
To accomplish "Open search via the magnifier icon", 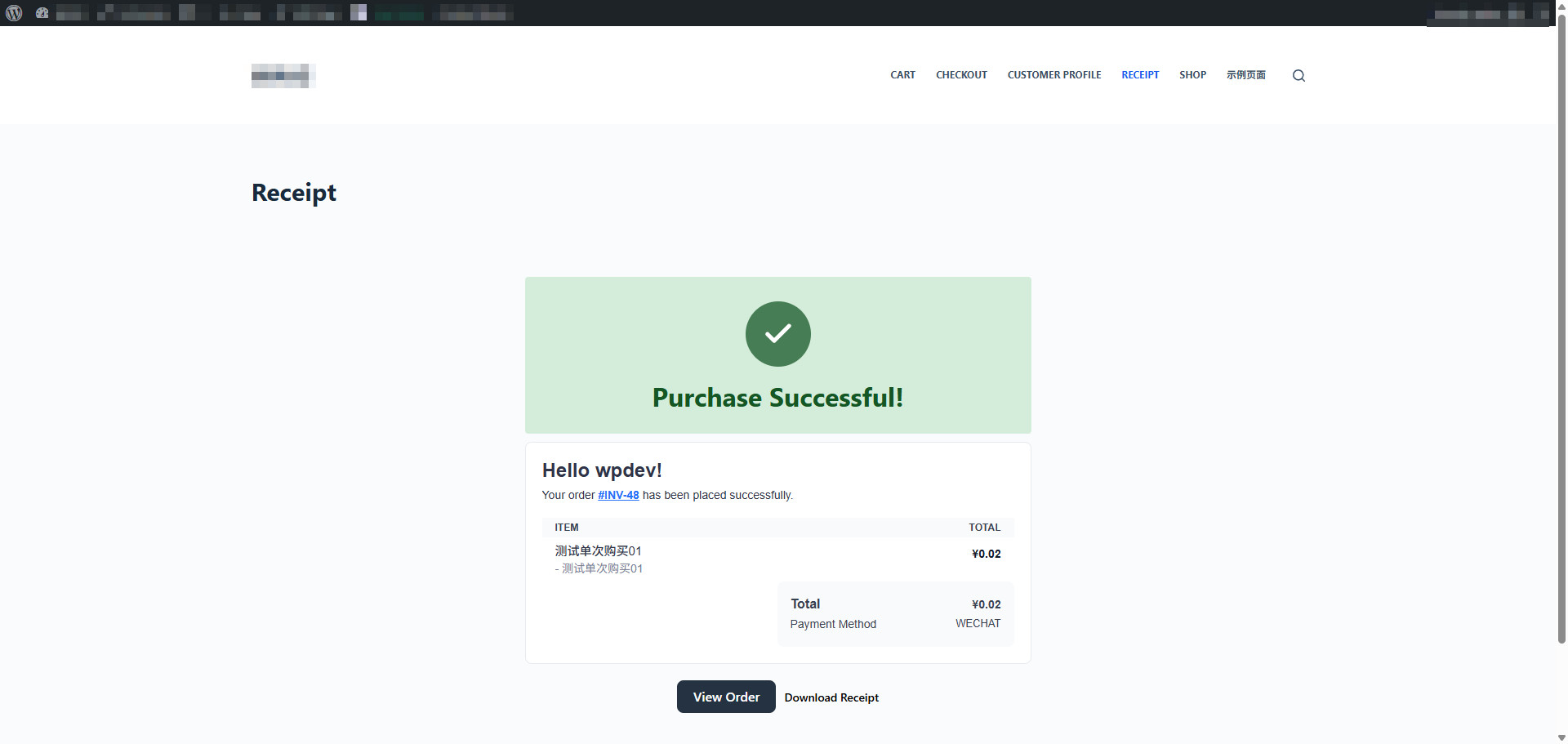I will [x=1298, y=75].
